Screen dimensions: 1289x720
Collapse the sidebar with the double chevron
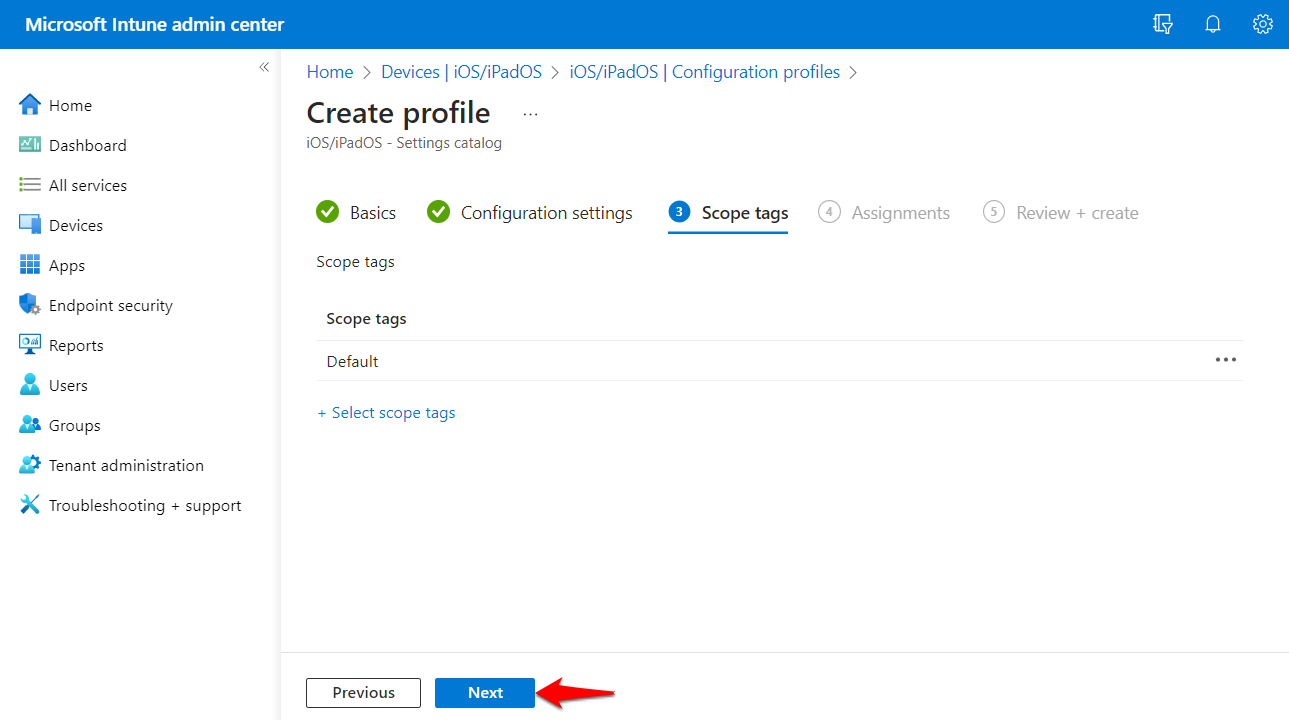[264, 67]
